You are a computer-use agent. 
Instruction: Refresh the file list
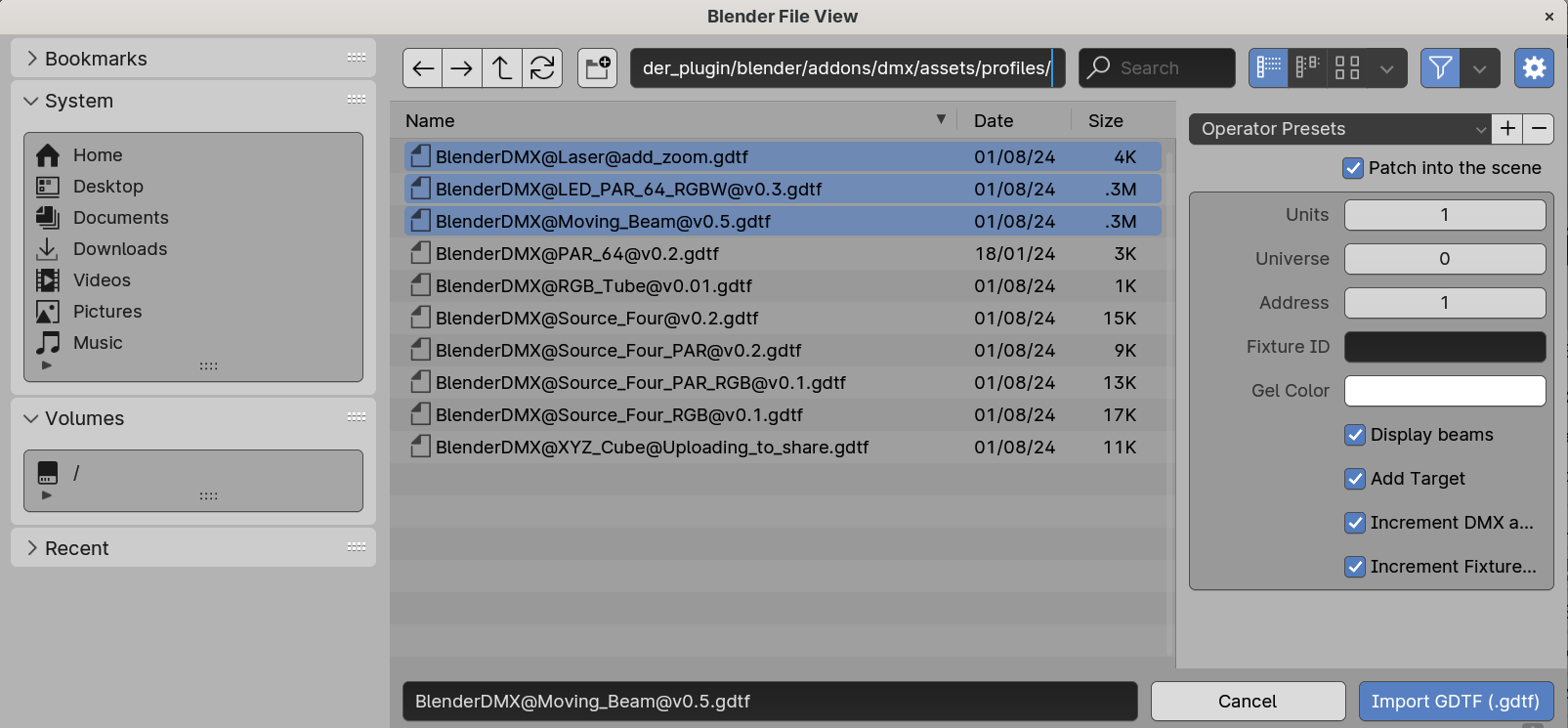(x=542, y=68)
